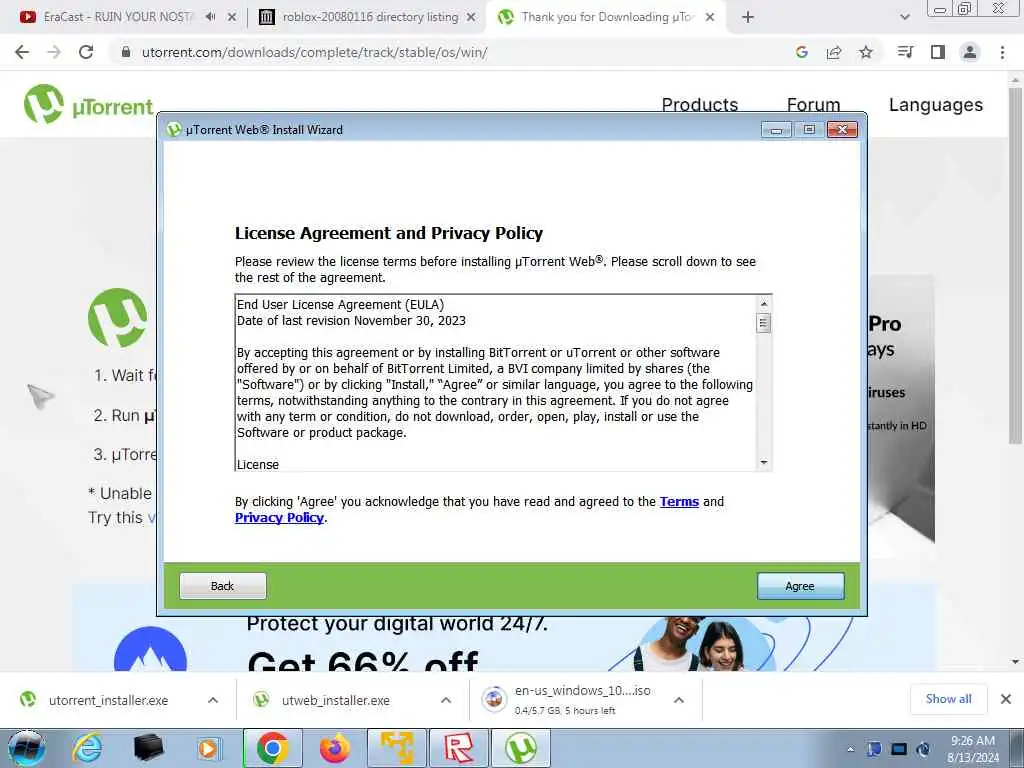Show hidden system tray icons
Screen dimensions: 1024x768
(850, 750)
